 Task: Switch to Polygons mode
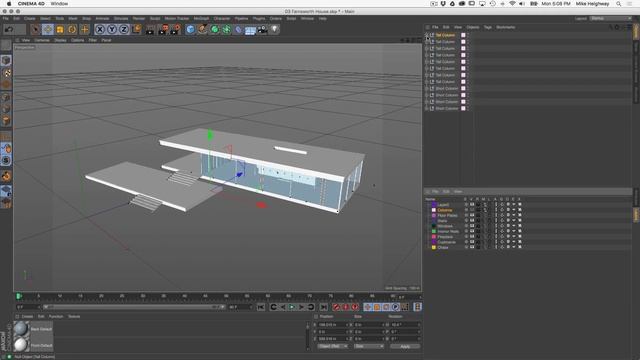coord(6,121)
